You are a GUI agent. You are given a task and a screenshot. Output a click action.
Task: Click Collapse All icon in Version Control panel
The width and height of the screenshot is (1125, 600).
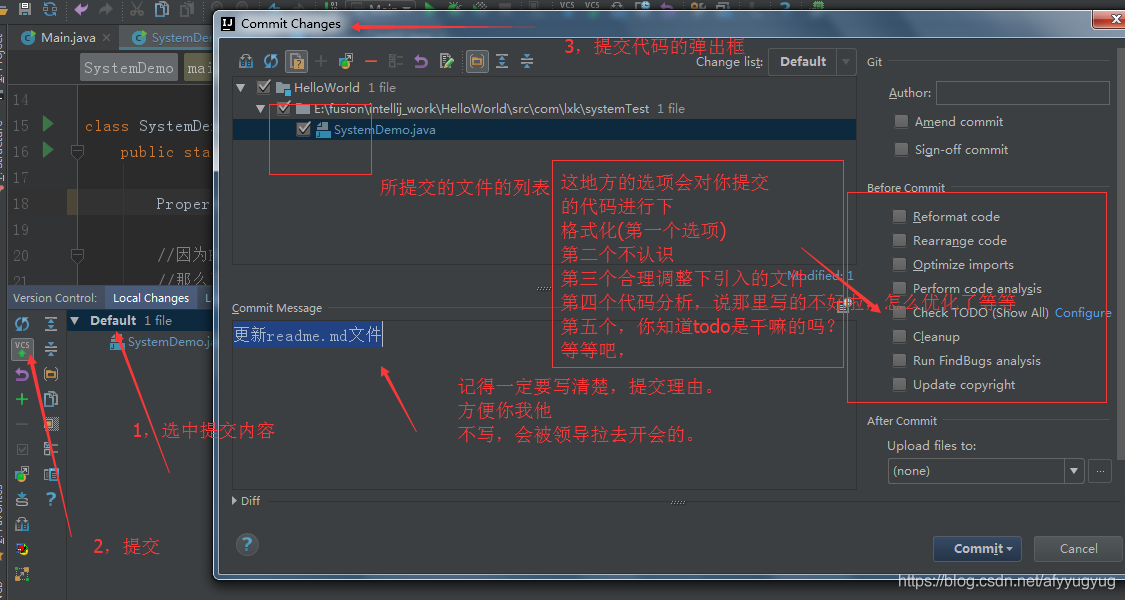click(51, 349)
